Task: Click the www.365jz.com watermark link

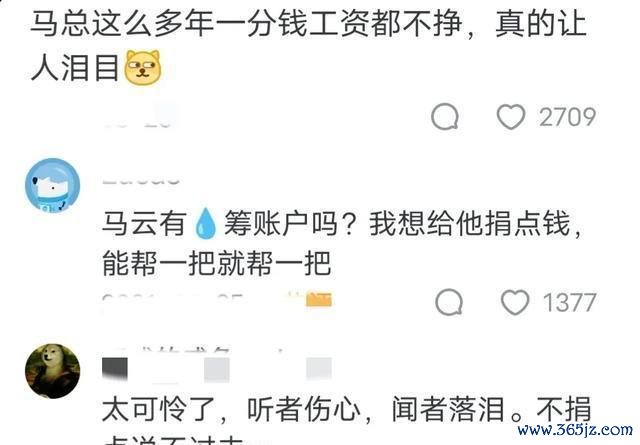Action: pyautogui.click(x=575, y=429)
